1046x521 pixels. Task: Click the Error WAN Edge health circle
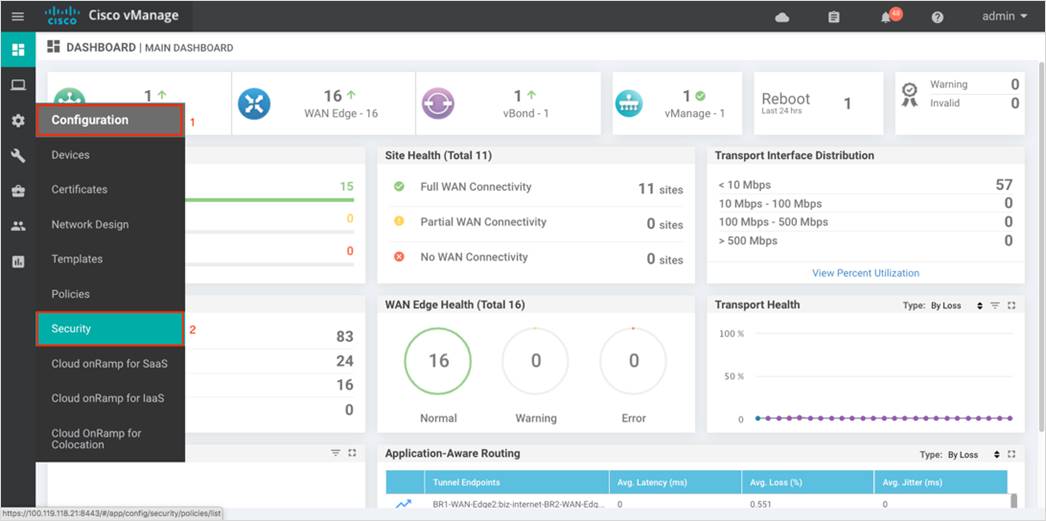(x=634, y=361)
